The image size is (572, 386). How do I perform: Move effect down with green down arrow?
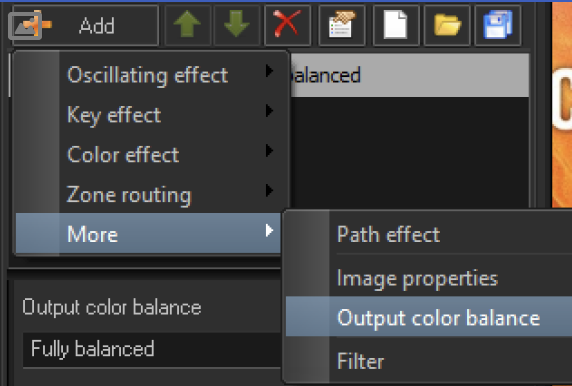237,25
